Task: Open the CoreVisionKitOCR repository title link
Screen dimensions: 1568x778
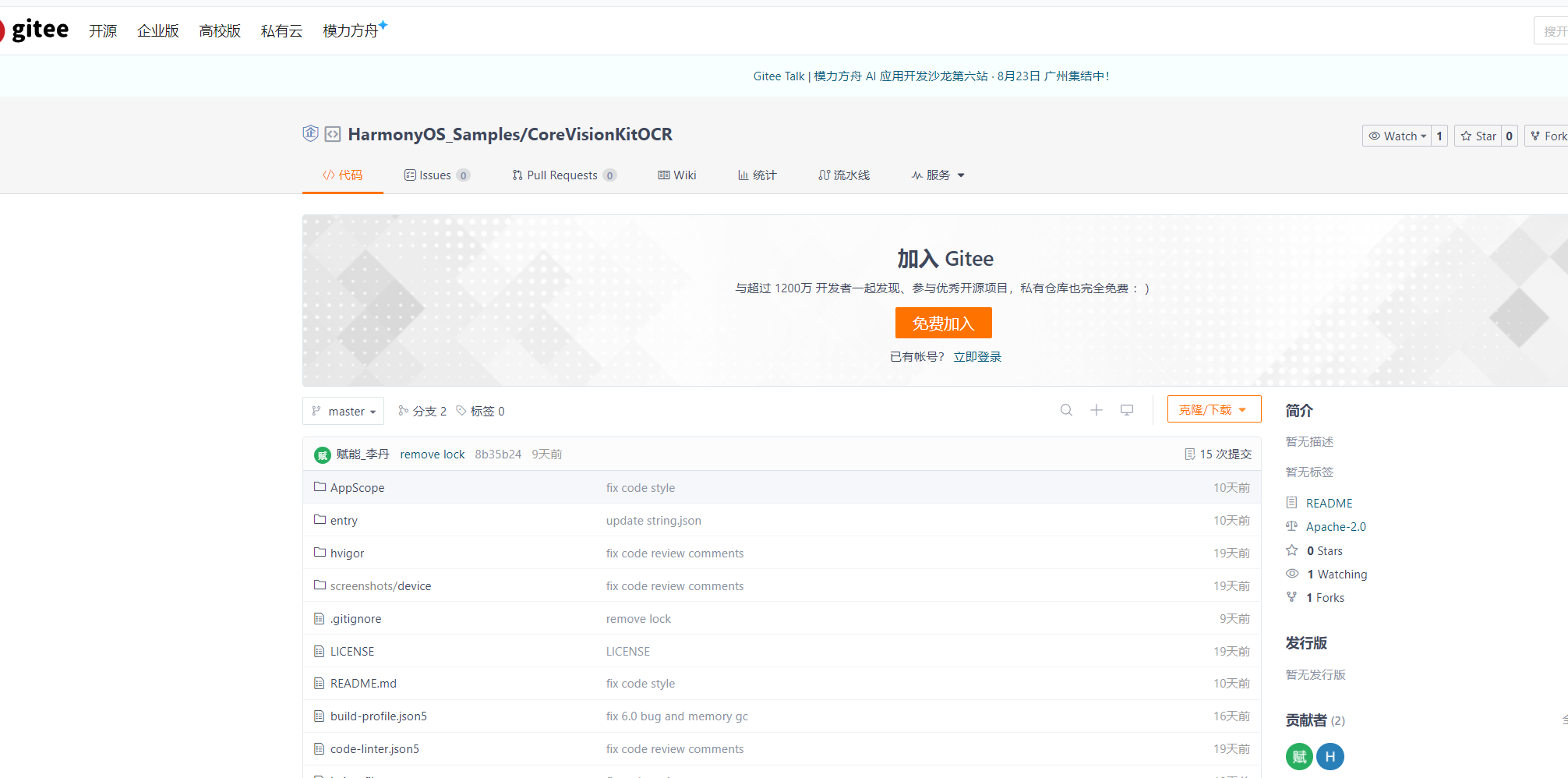Action: (x=600, y=134)
